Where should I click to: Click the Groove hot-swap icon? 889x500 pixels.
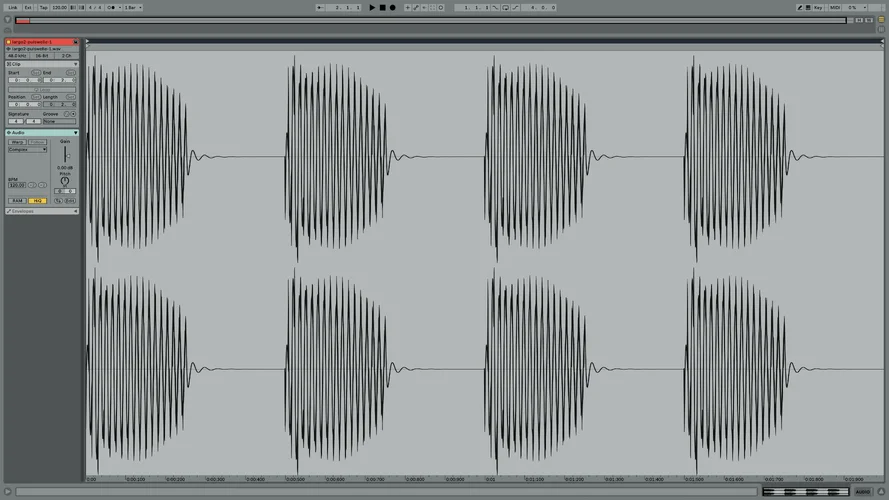pyautogui.click(x=66, y=114)
